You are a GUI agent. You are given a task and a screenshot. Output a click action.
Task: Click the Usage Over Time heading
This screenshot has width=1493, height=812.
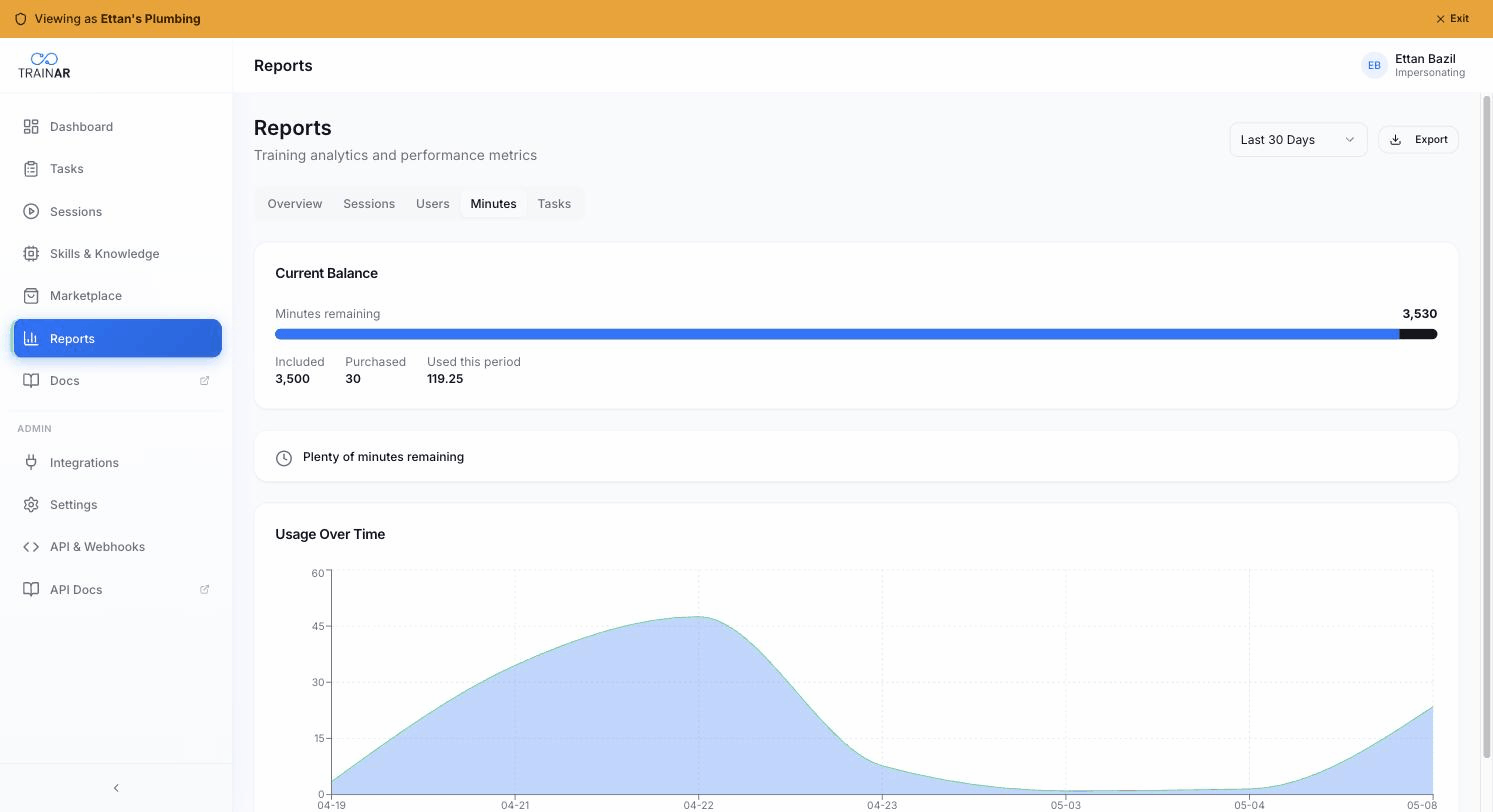330,534
